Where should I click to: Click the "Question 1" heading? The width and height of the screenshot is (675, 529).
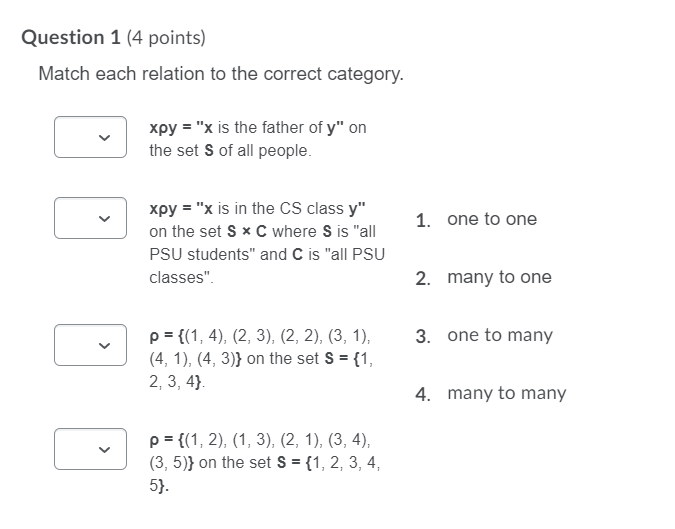click(x=71, y=37)
